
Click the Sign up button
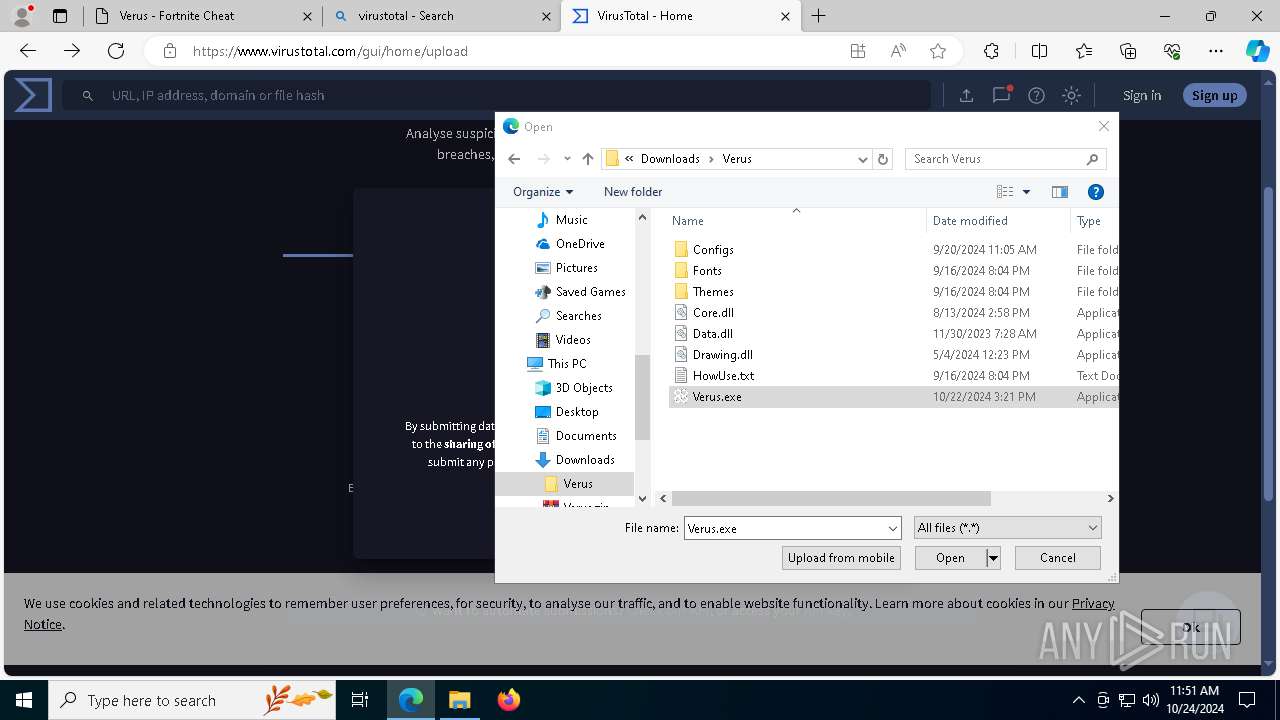[x=1214, y=95]
